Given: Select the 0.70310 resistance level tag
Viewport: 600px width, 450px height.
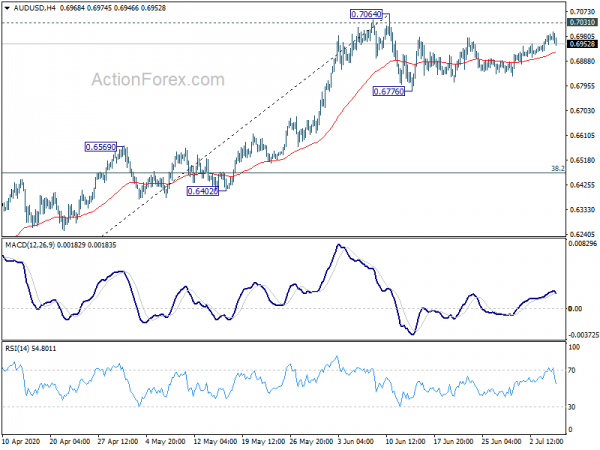Looking at the screenshot, I should (581, 22).
